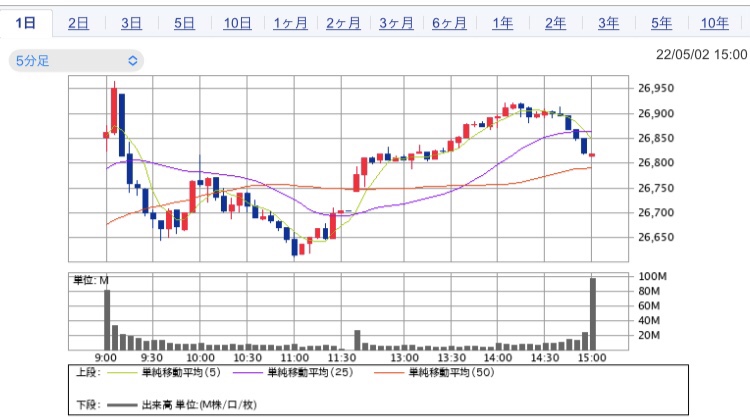Click the 11:30 time axis label

tap(342, 358)
